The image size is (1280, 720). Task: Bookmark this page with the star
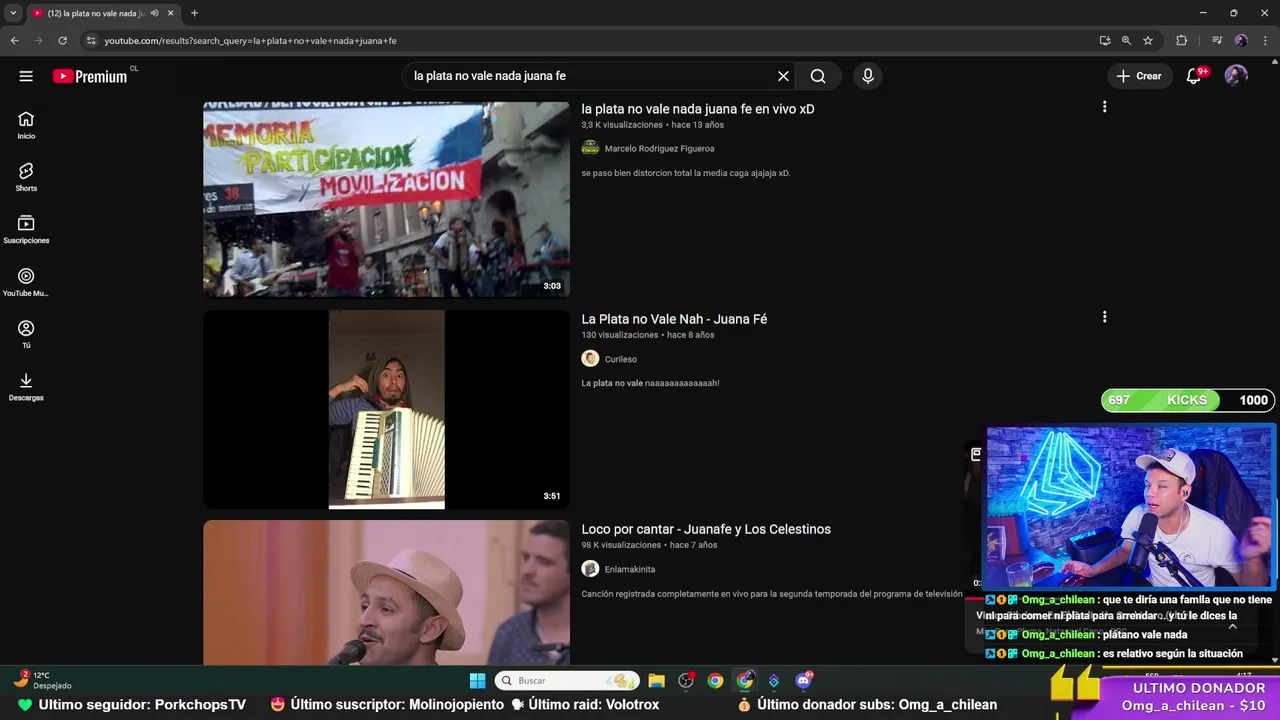click(1148, 41)
